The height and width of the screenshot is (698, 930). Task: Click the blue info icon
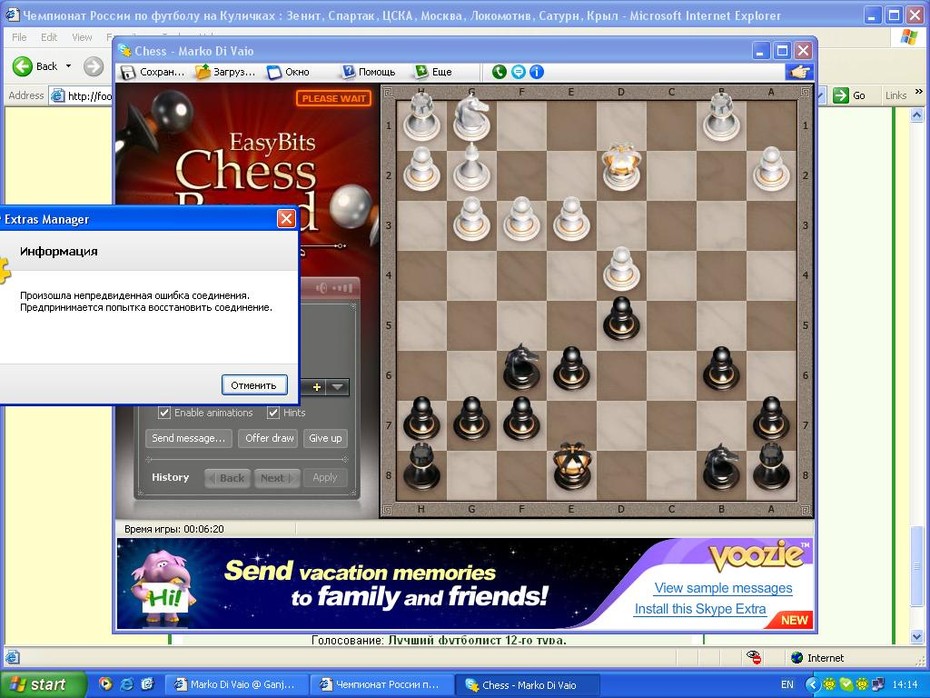click(x=536, y=72)
